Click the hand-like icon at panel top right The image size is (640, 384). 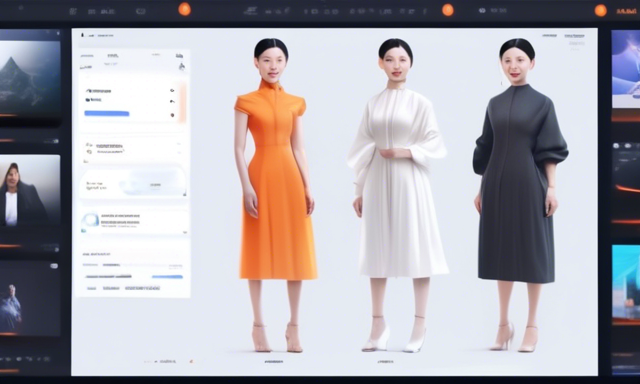click(x=182, y=66)
